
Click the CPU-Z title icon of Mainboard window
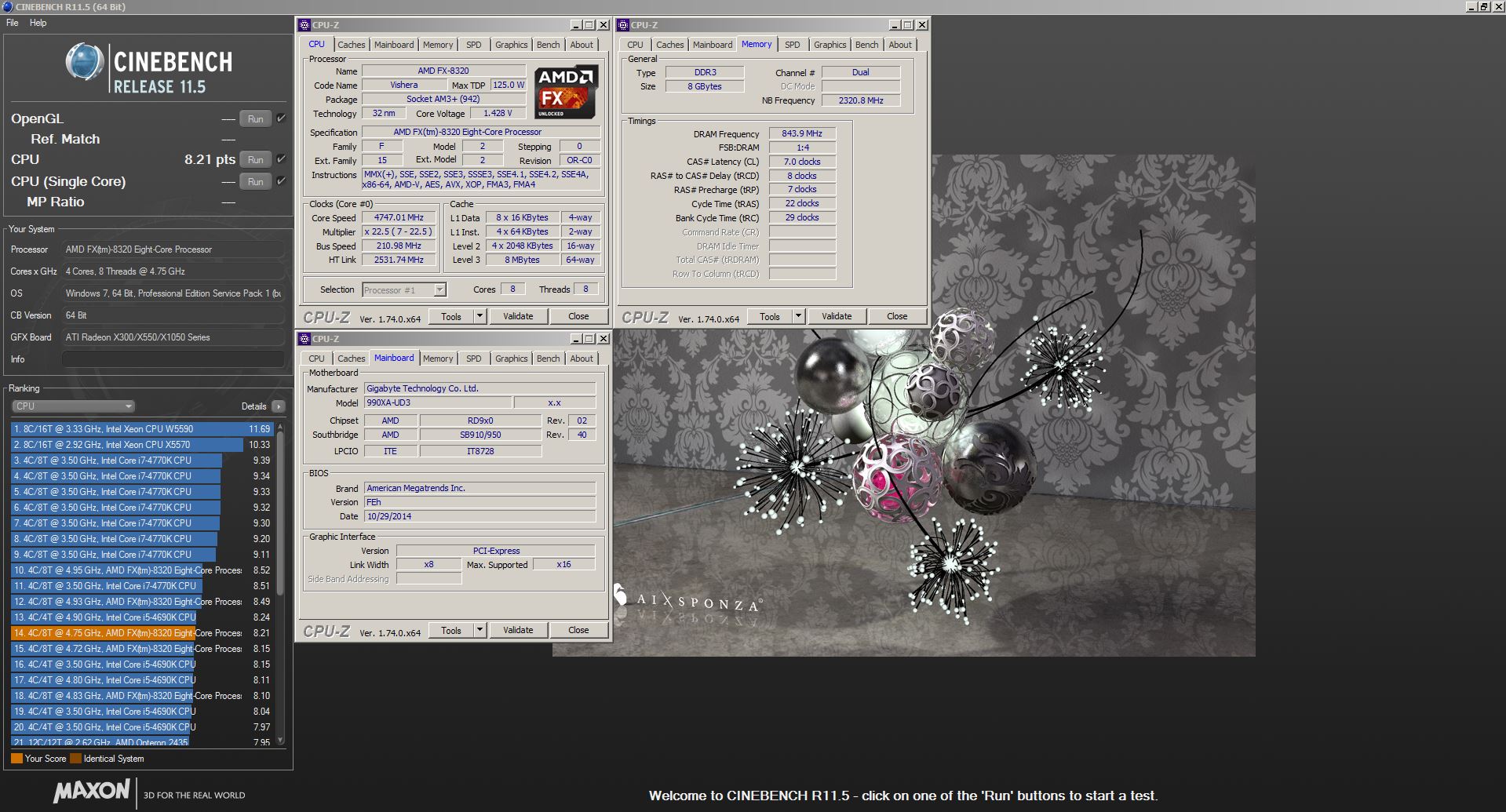[x=305, y=339]
